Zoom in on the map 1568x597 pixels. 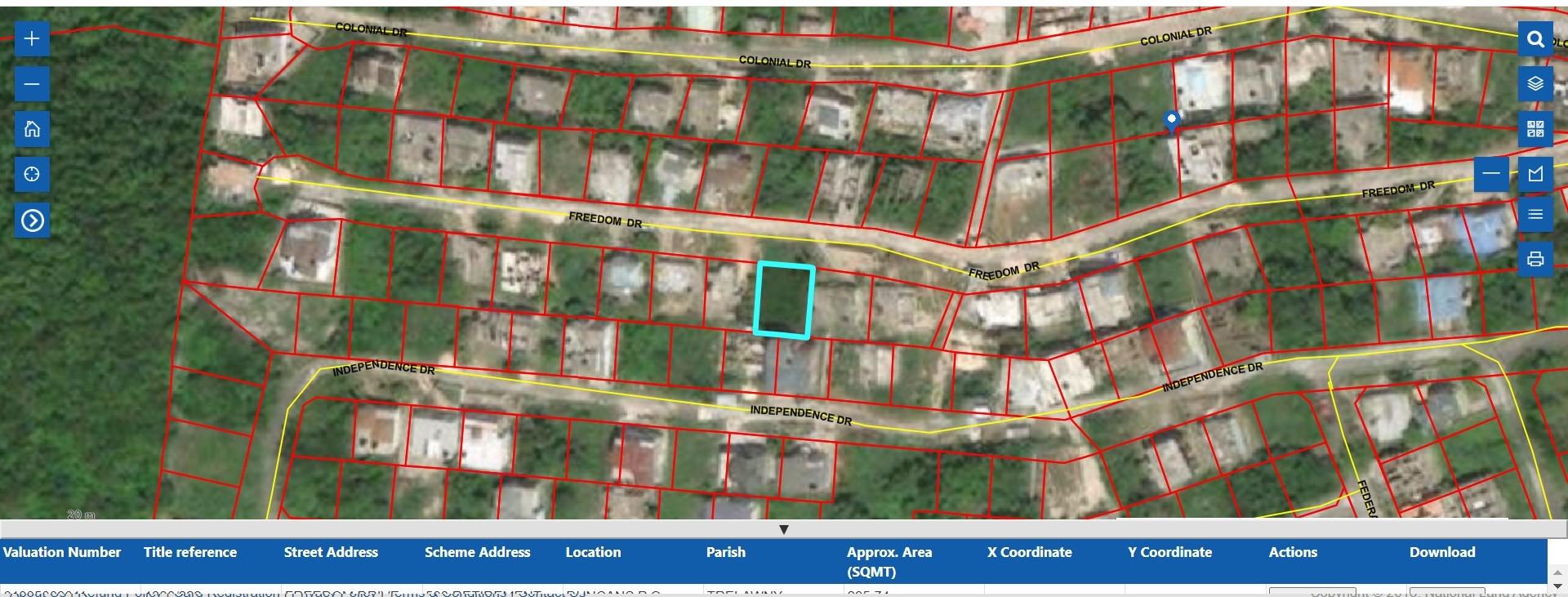32,38
